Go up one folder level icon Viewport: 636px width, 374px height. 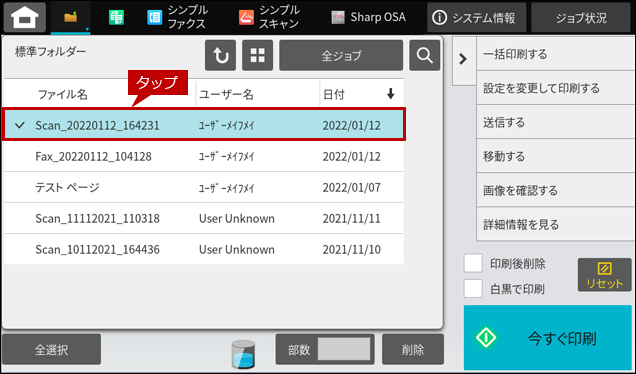click(220, 55)
